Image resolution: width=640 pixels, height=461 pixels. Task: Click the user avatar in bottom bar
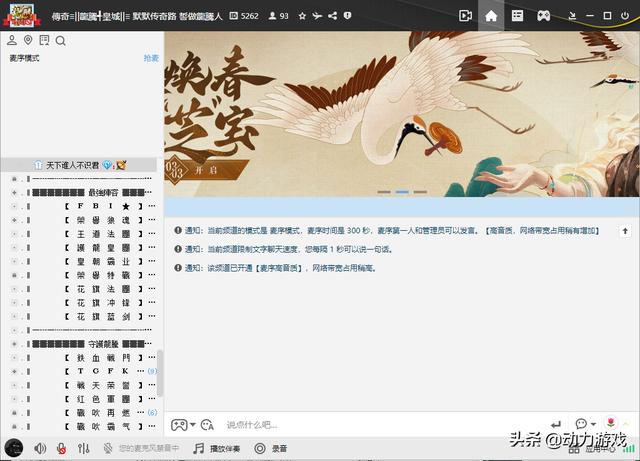point(14,448)
